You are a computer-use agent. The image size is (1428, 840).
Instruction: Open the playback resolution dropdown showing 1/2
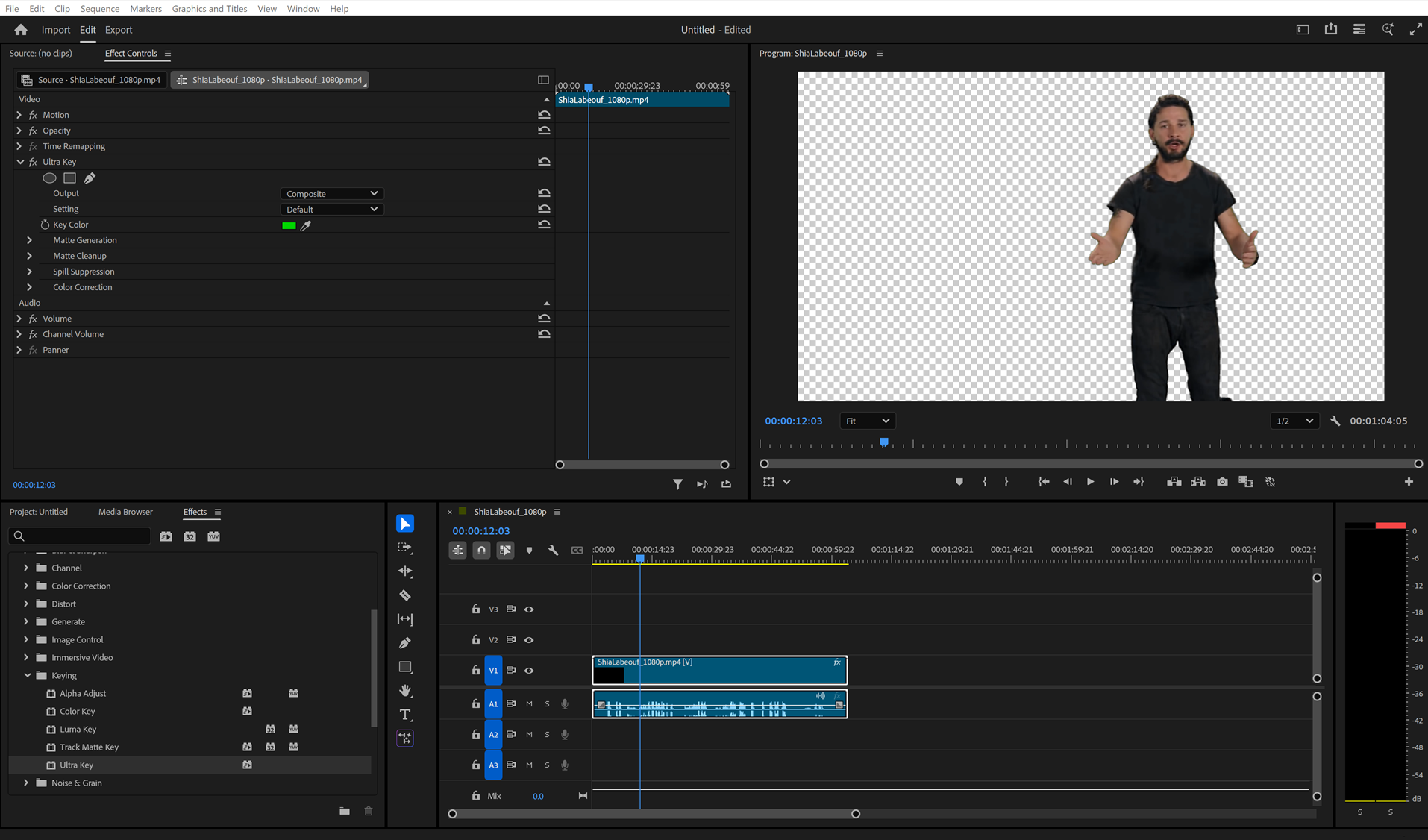point(1294,421)
